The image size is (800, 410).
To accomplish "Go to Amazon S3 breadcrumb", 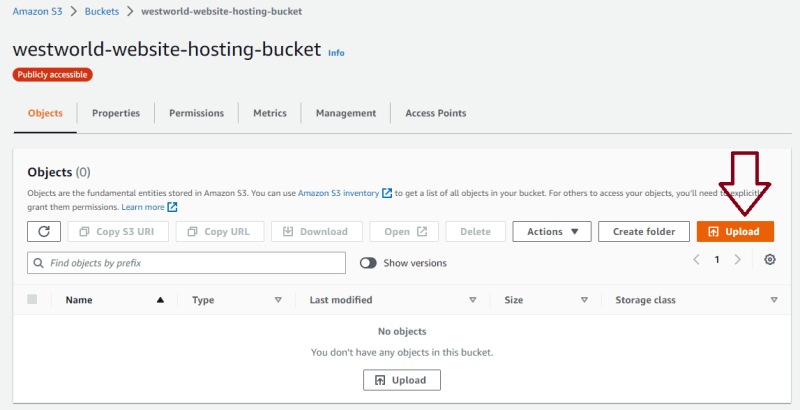I will pos(37,11).
